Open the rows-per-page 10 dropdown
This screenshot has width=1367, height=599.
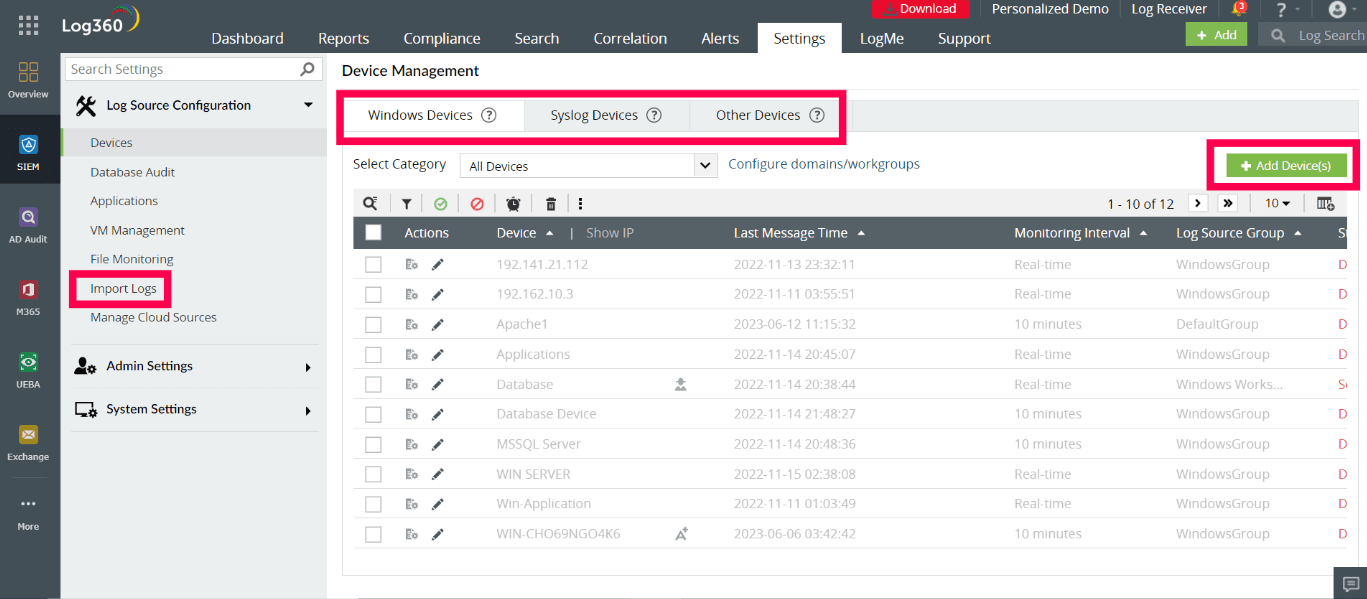point(1277,203)
